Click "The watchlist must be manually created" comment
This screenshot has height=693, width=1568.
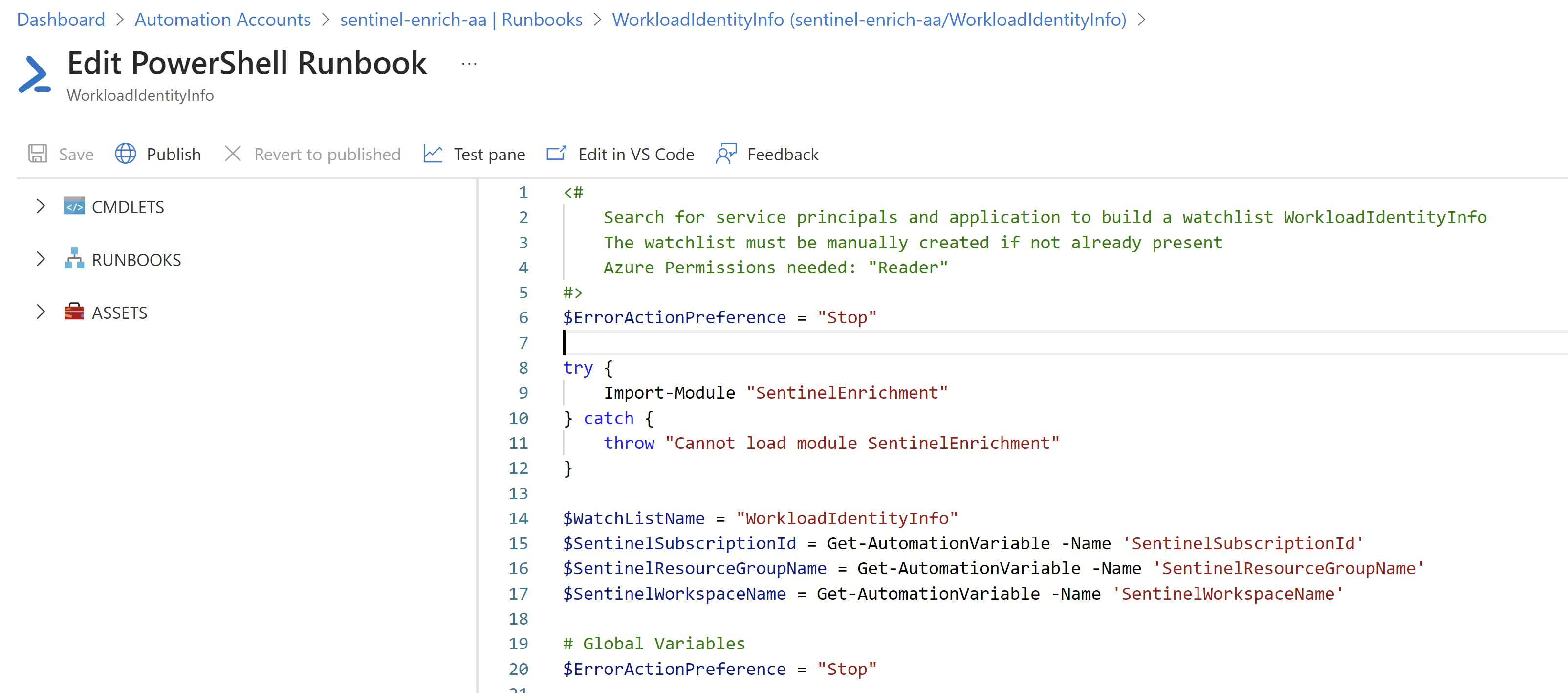pyautogui.click(x=913, y=243)
